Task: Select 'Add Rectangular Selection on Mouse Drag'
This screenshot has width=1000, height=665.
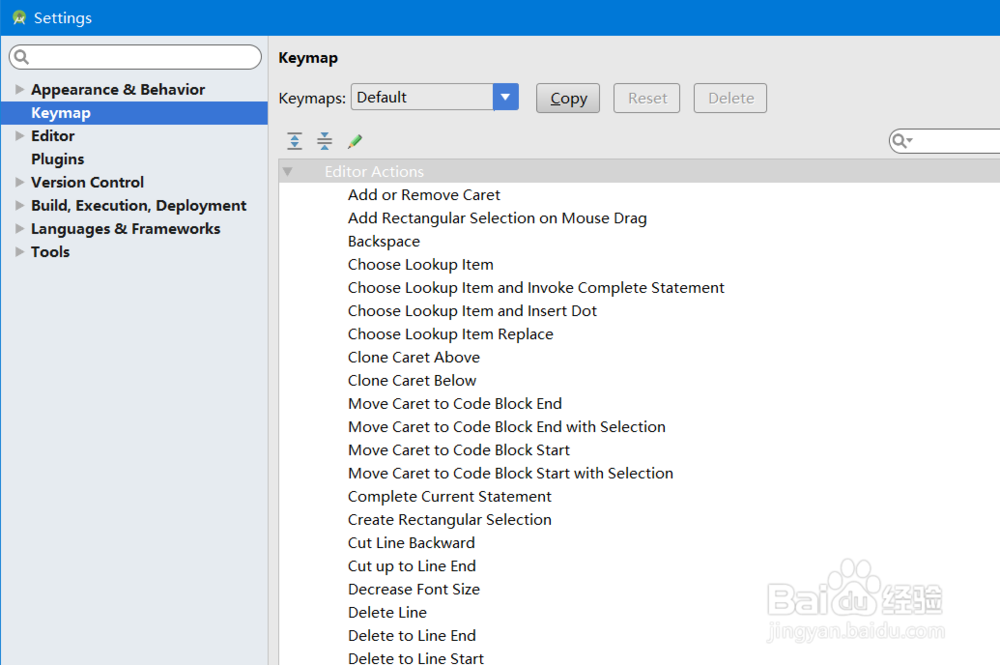Action: pos(497,218)
